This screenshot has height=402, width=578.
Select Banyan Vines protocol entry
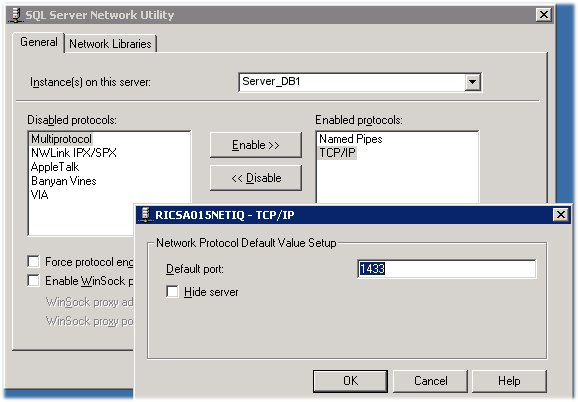click(64, 181)
